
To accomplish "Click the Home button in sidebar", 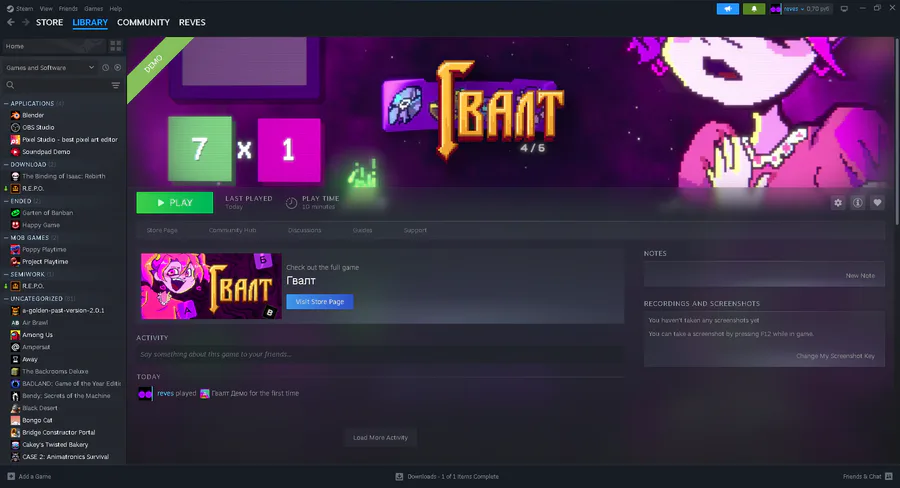I will point(54,46).
